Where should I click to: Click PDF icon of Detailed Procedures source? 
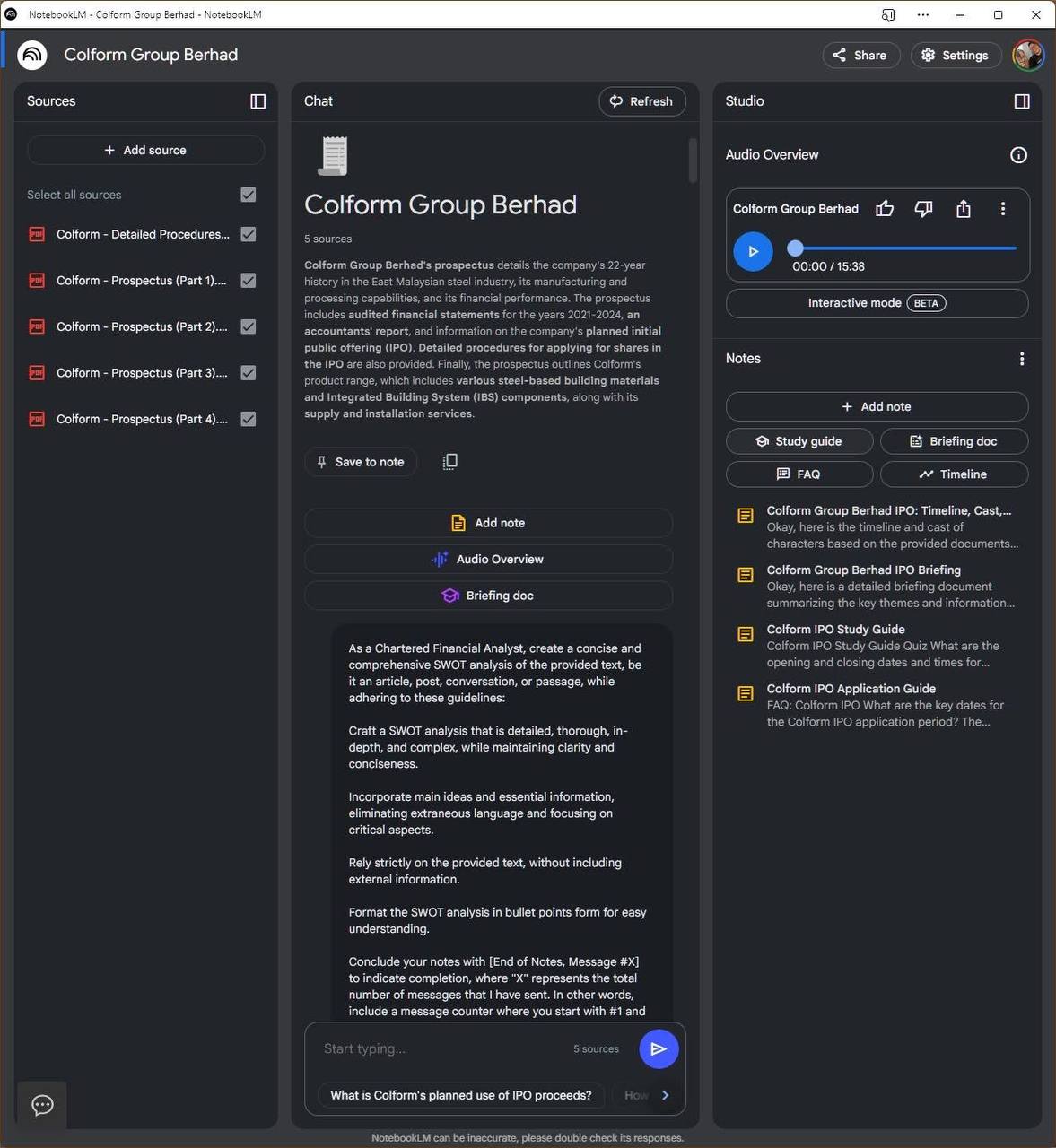37,234
